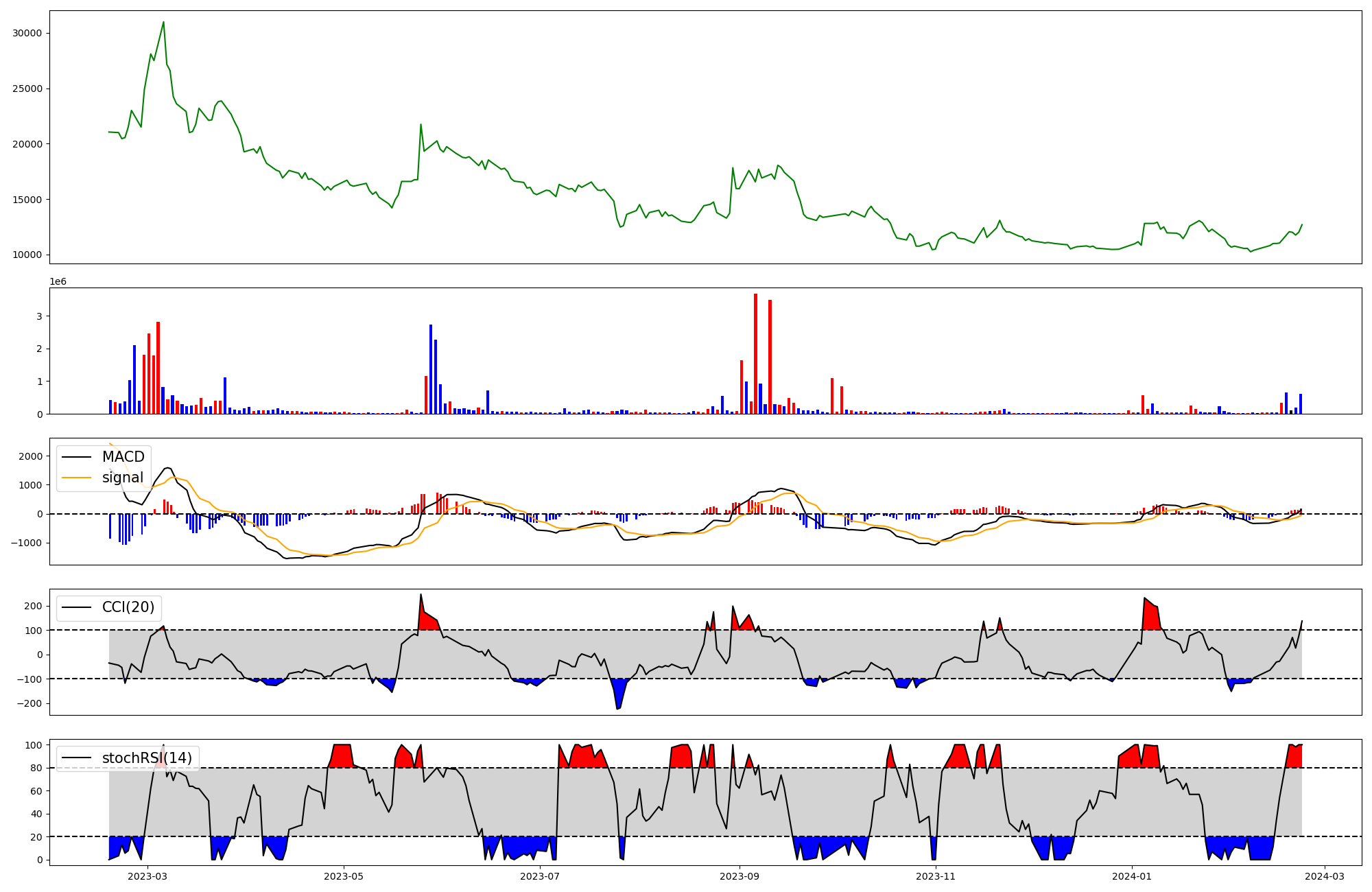Click the 2023-07 date tick label
The width and height of the screenshot is (1372, 892).
coord(540,876)
